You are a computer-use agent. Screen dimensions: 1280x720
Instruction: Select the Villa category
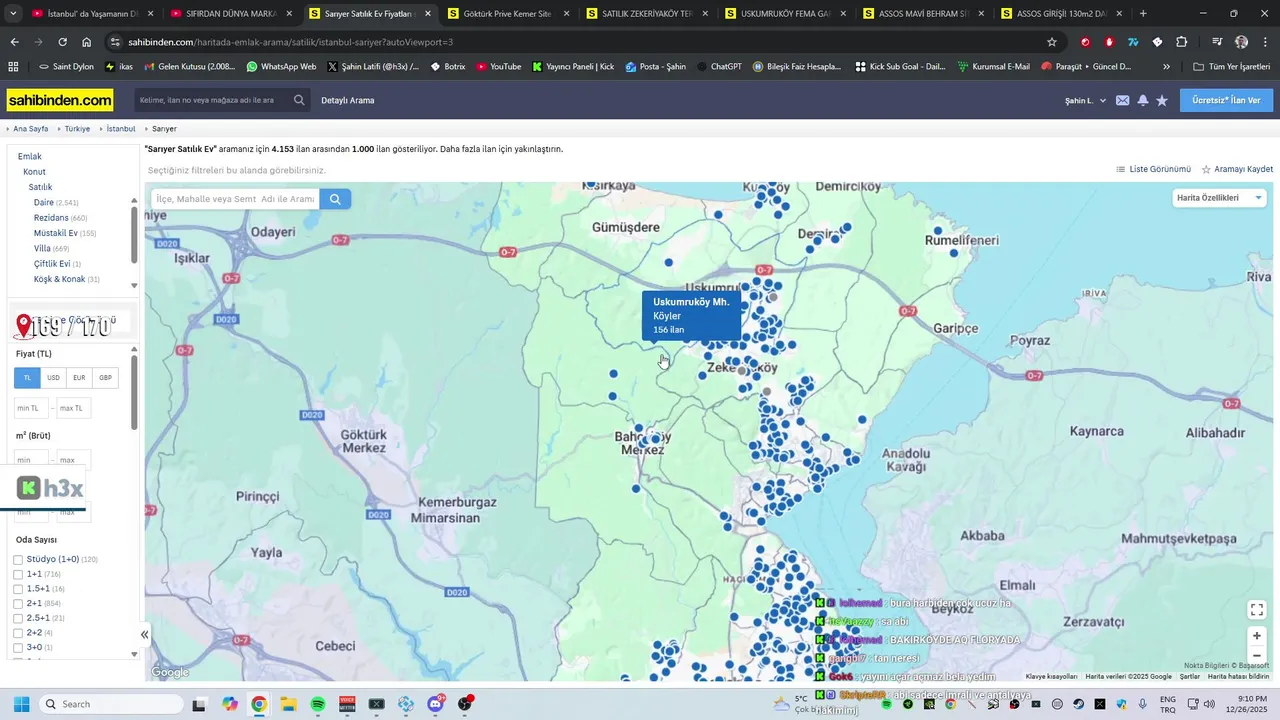point(42,248)
